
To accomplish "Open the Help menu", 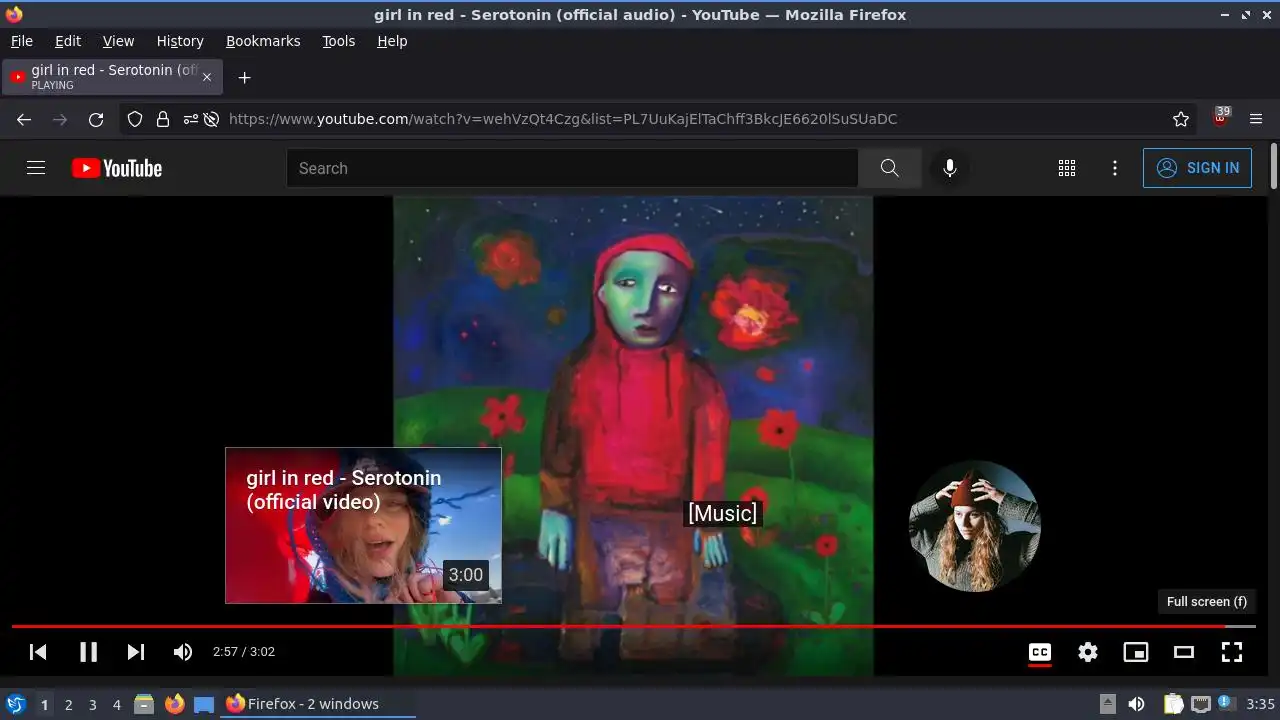I will [392, 41].
